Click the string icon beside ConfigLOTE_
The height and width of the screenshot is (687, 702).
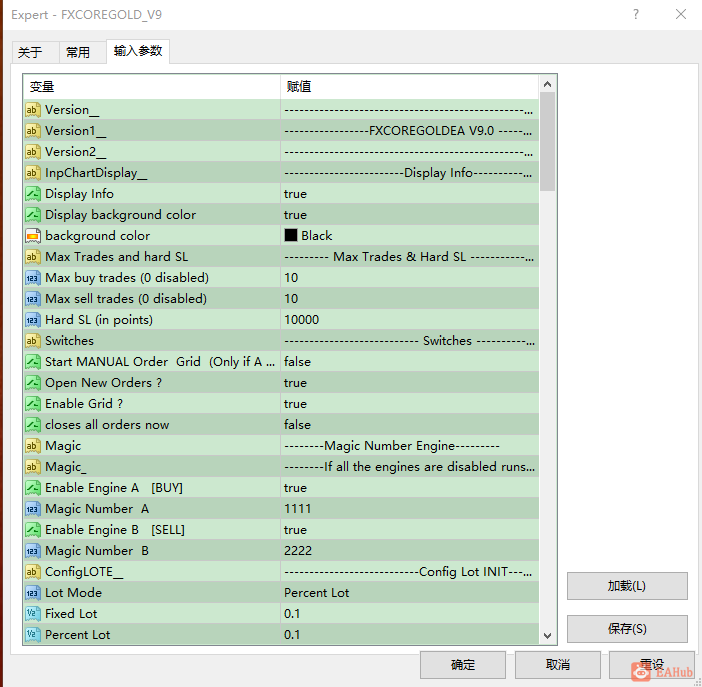33,572
